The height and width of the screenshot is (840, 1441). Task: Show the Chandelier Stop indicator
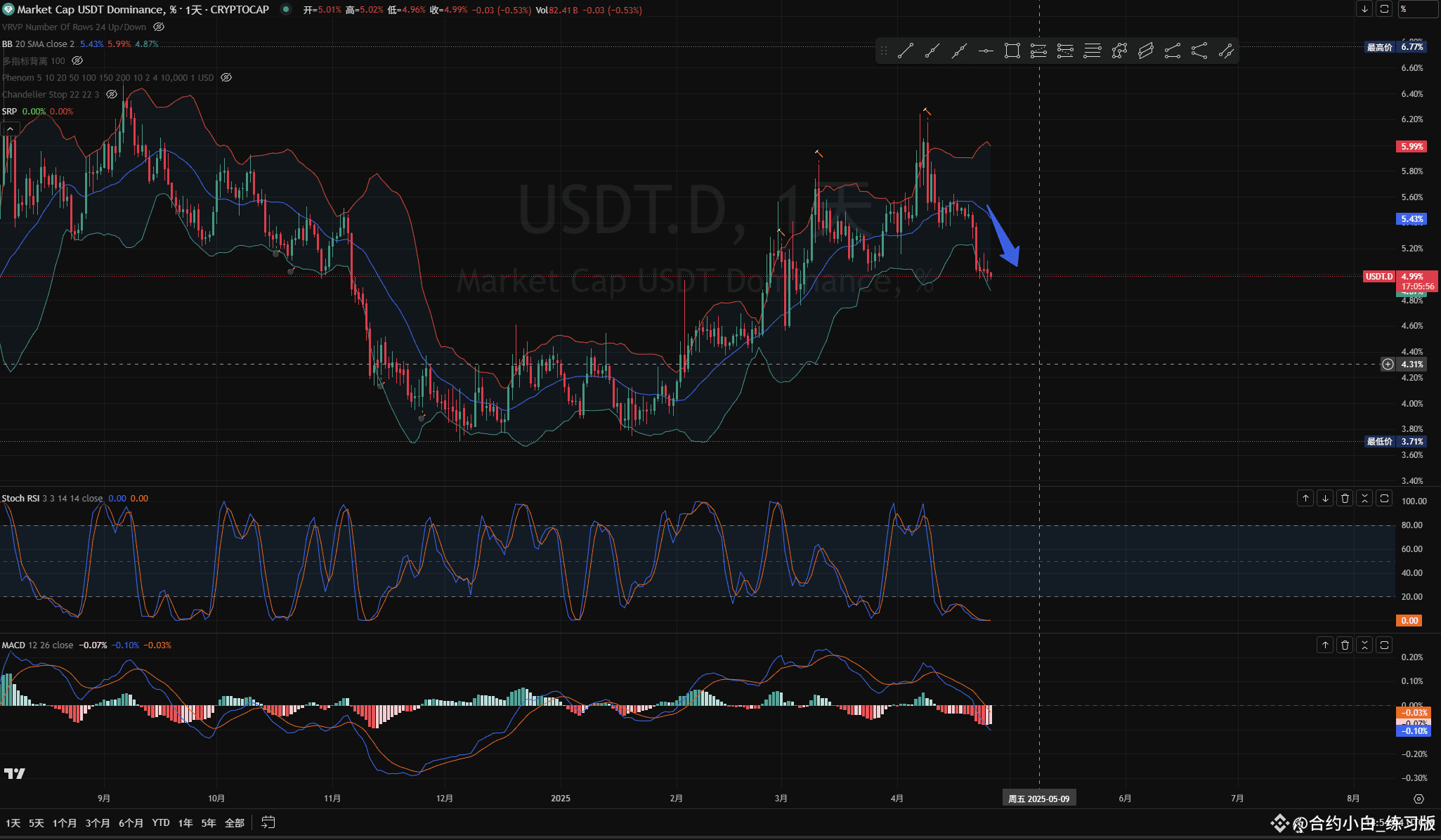(112, 94)
